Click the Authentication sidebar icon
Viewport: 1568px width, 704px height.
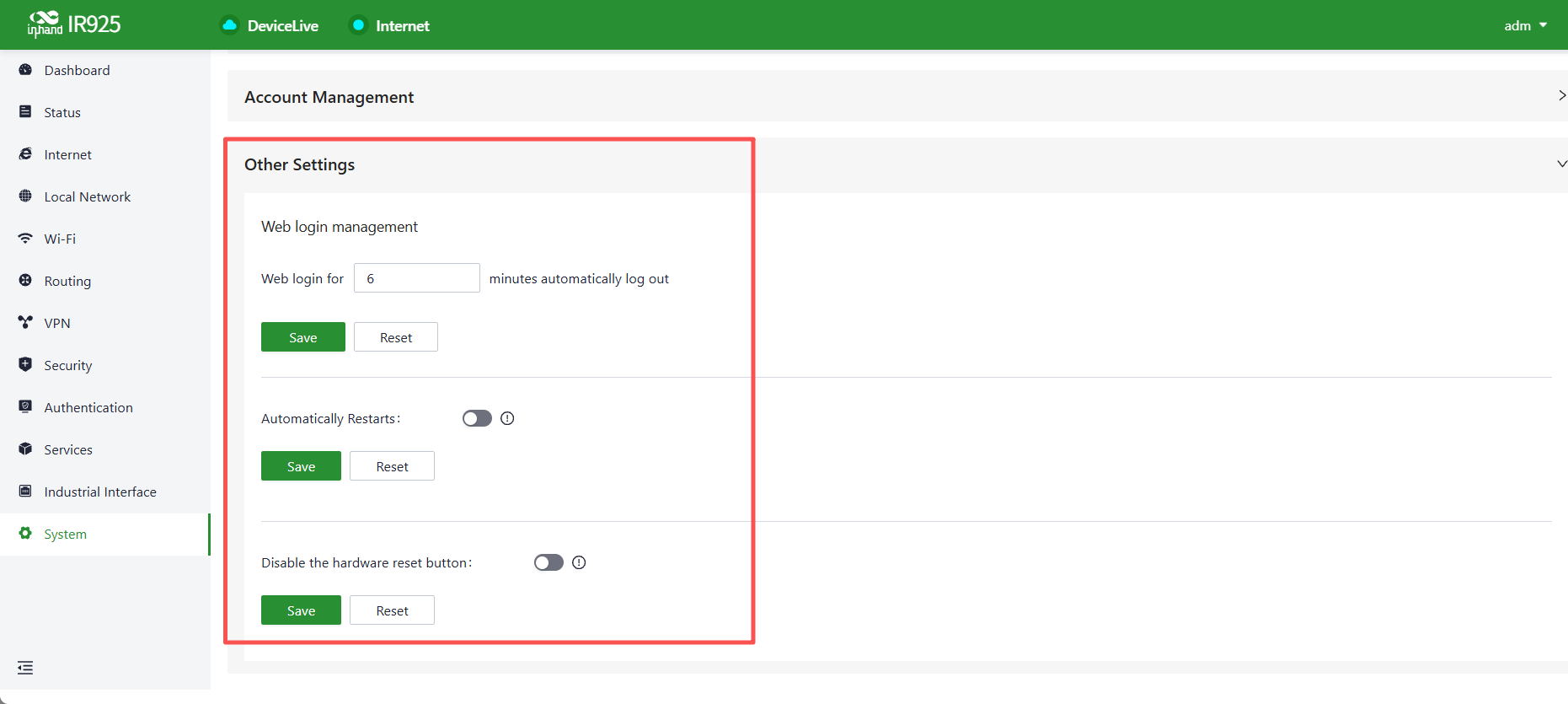click(25, 407)
